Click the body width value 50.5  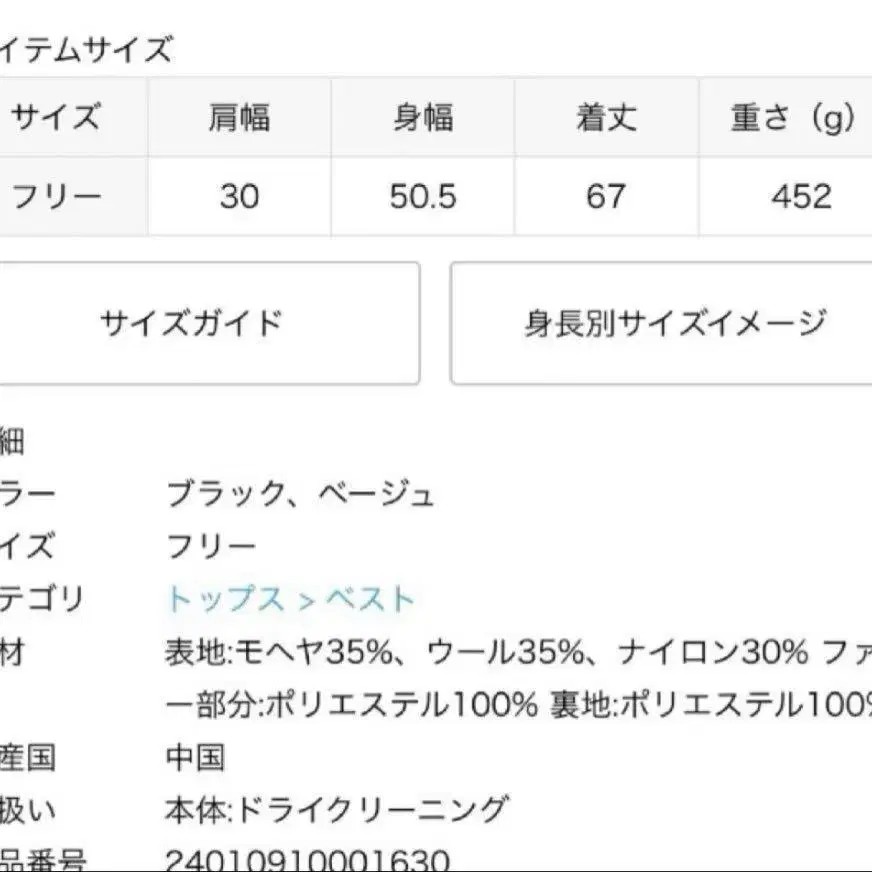(x=423, y=196)
